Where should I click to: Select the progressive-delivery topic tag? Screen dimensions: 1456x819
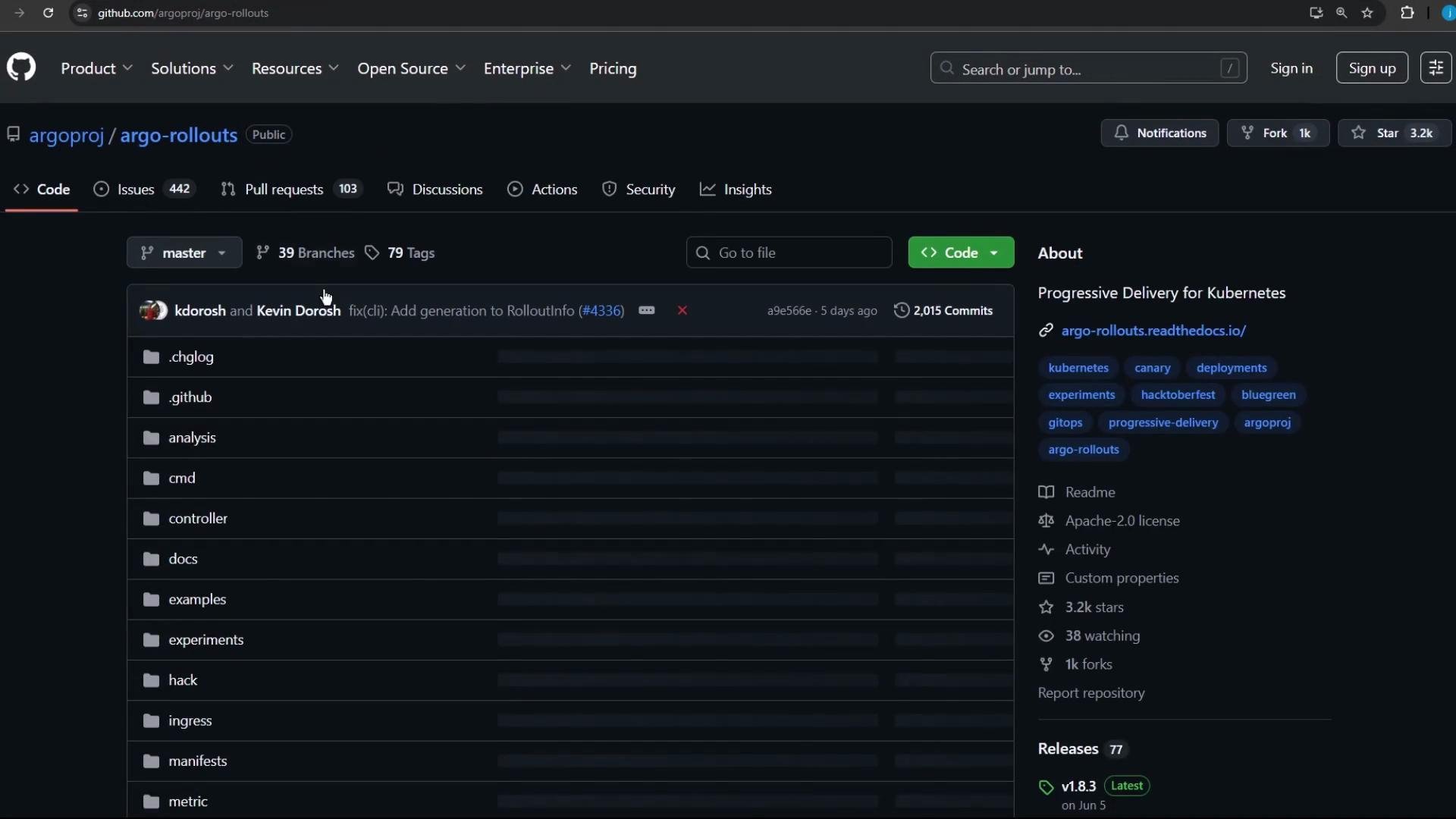tap(1163, 422)
